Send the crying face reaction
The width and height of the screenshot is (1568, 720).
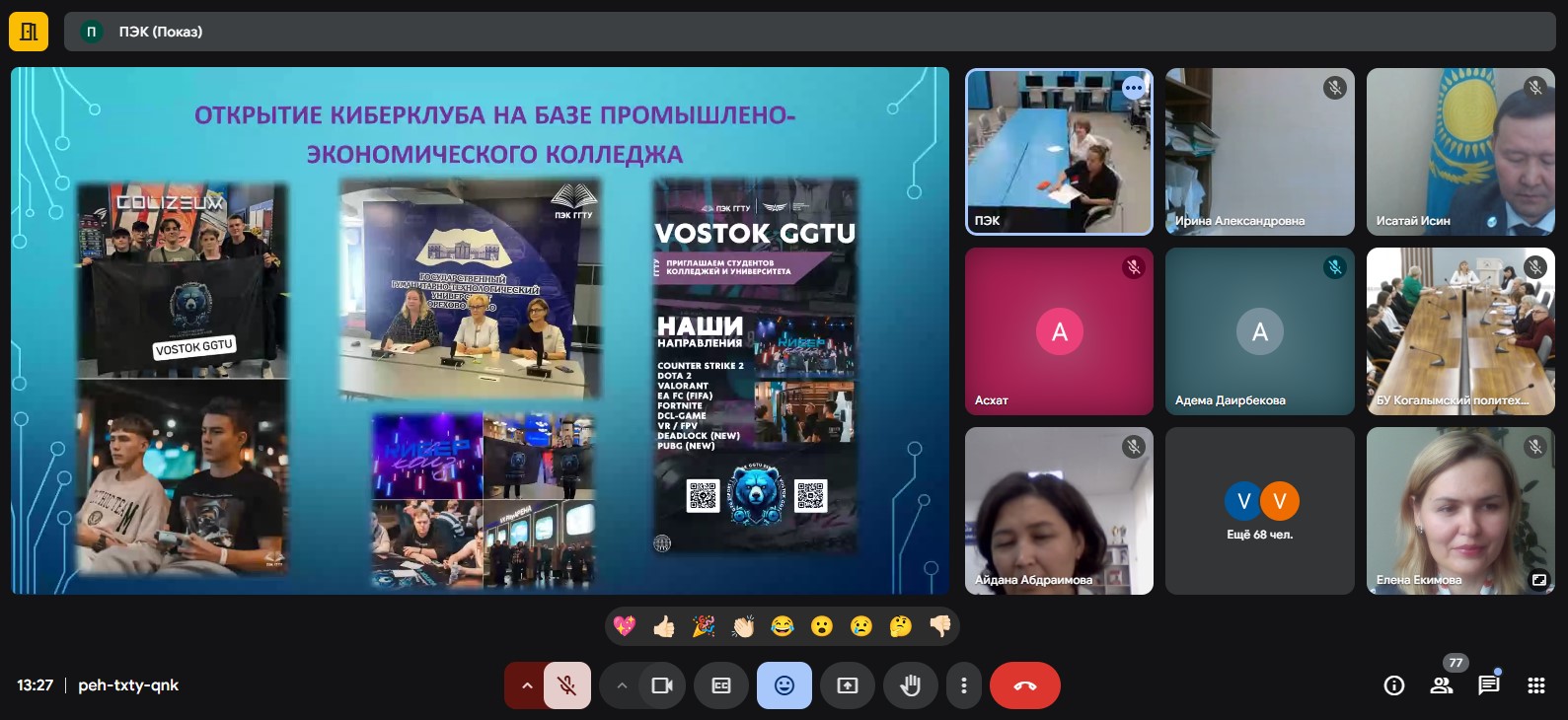[x=861, y=626]
